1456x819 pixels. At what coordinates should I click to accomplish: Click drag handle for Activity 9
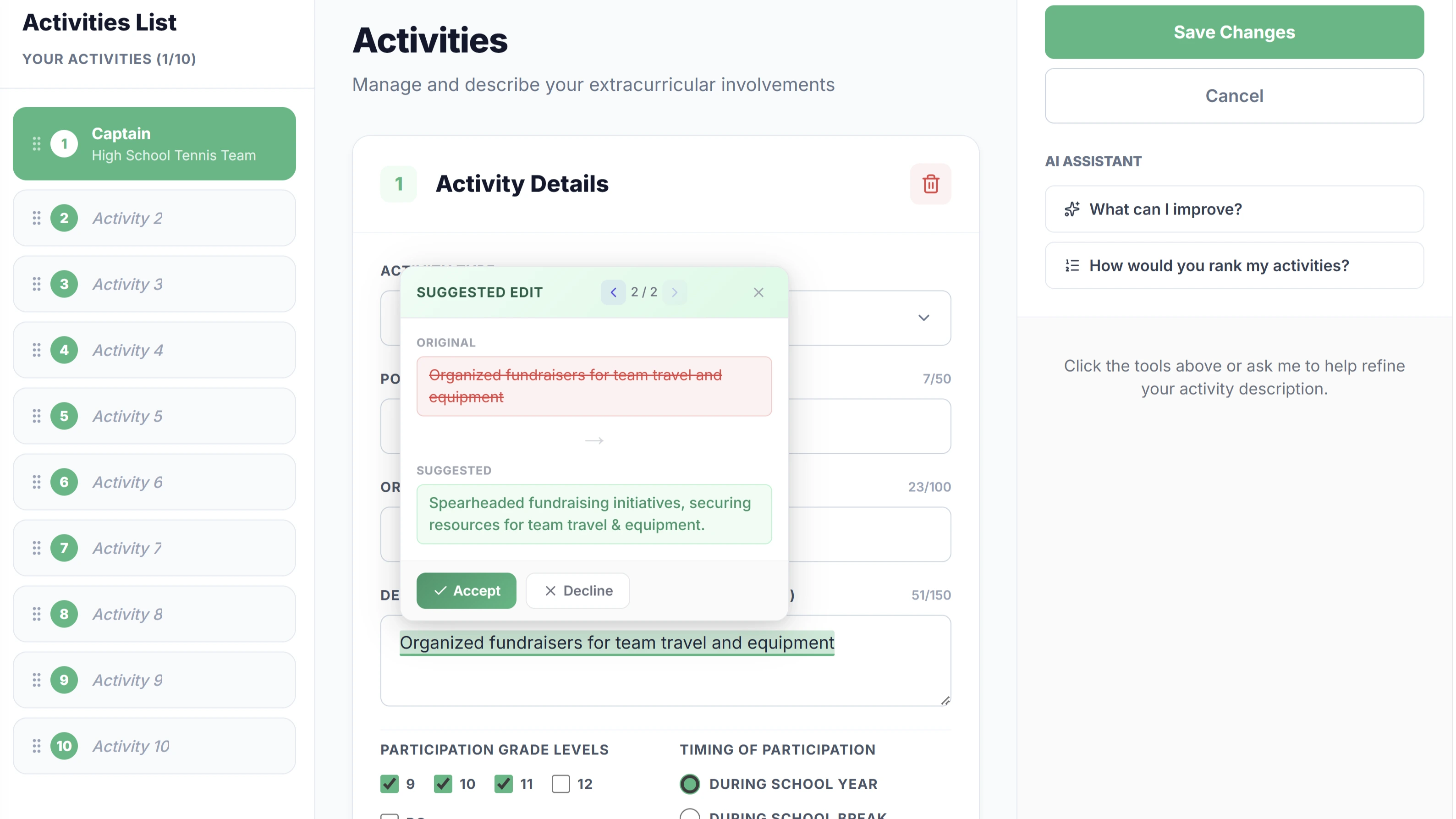[x=37, y=680]
